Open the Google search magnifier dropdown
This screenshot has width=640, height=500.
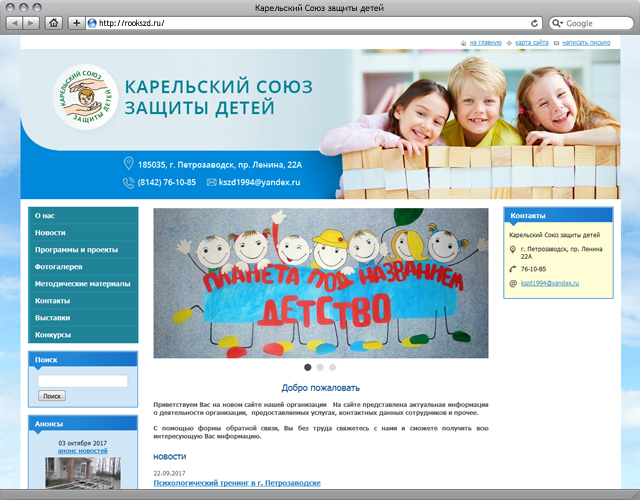point(557,23)
